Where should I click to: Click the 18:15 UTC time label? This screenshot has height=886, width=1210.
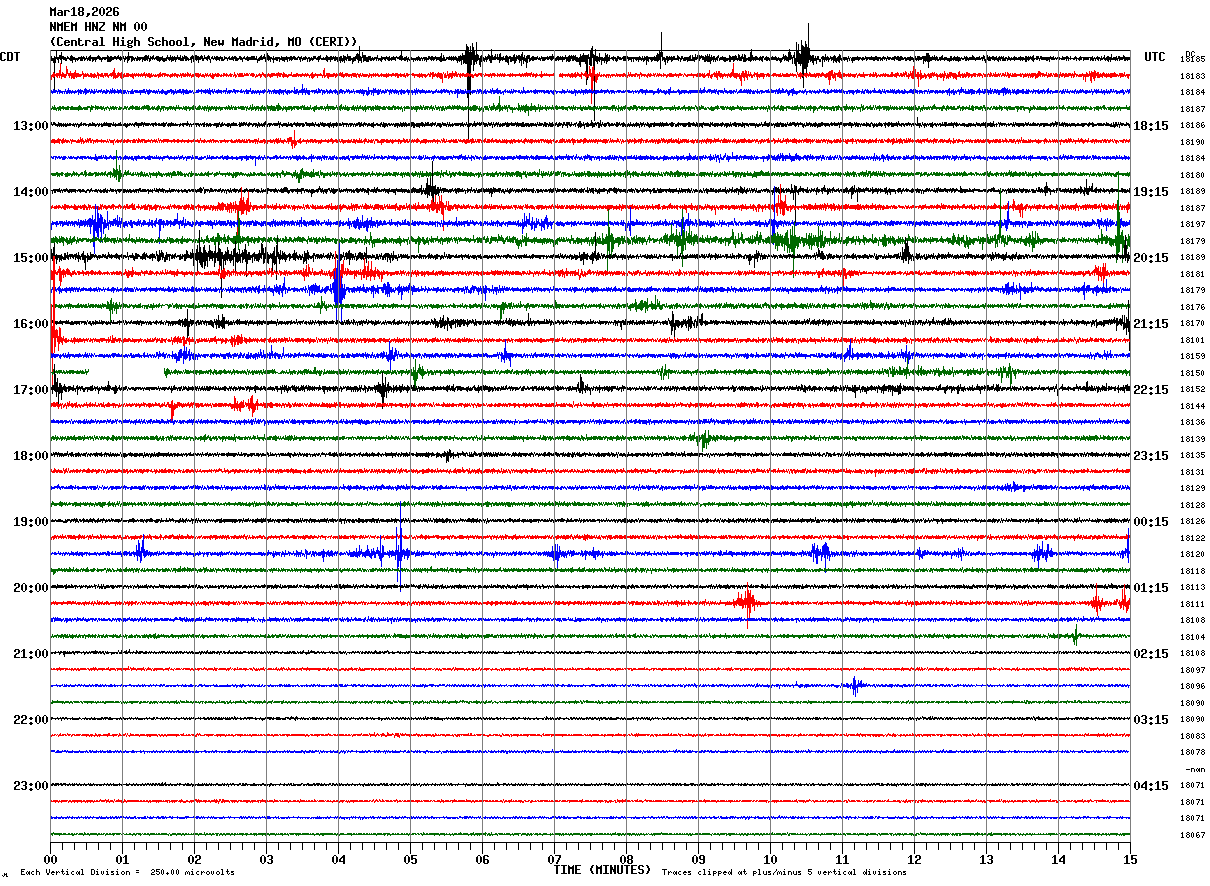coord(1151,126)
